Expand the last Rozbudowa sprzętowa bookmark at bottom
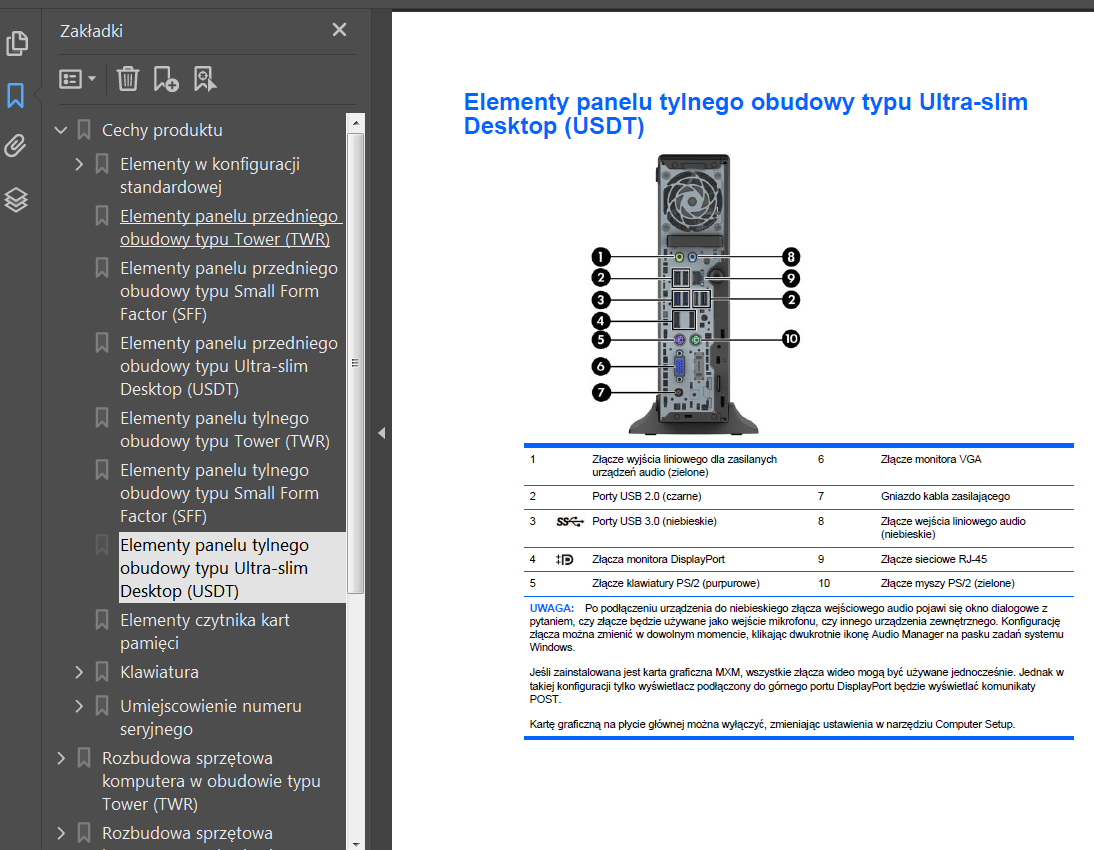Screen dimensions: 1094x850 point(61,833)
